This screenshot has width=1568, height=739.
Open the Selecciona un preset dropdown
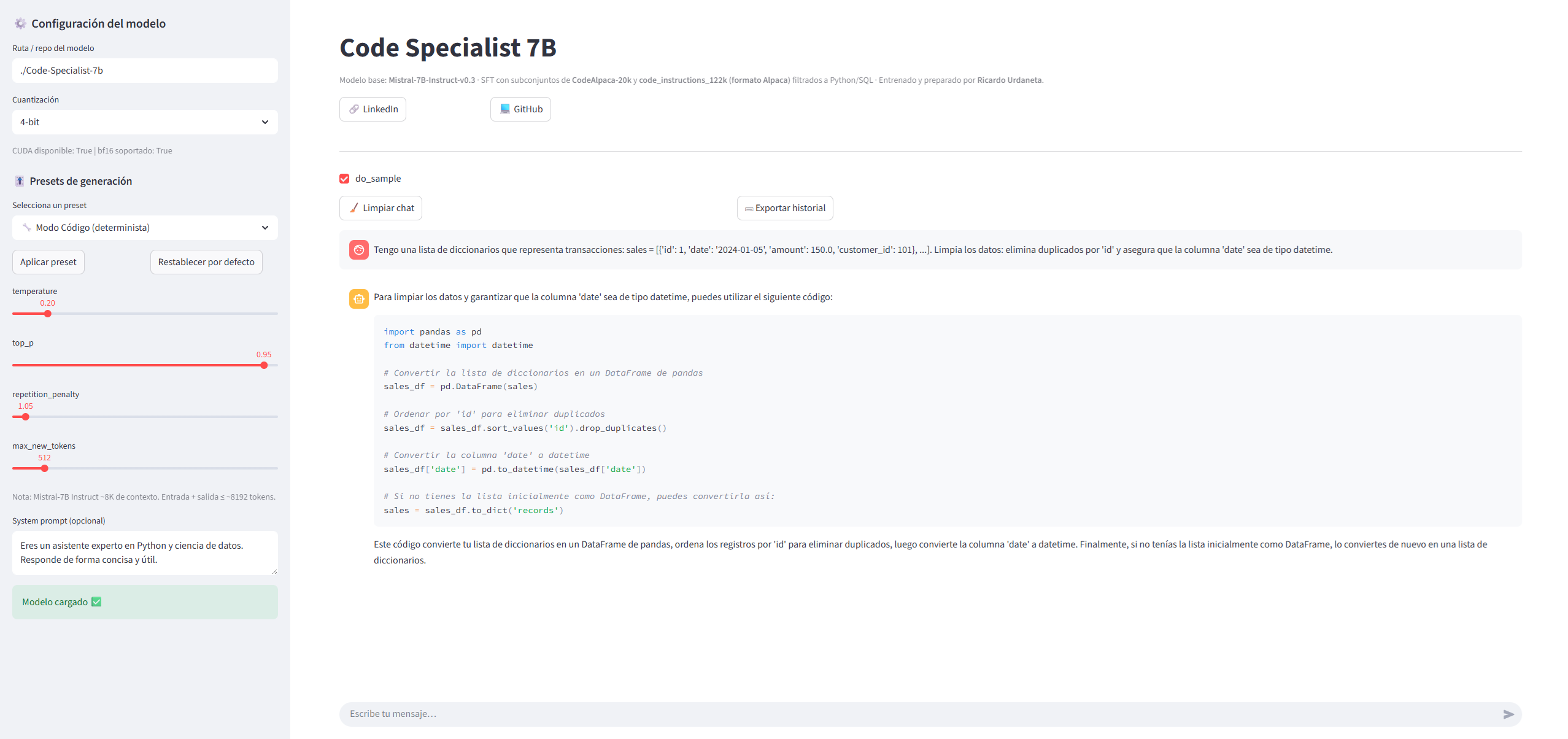(x=145, y=228)
